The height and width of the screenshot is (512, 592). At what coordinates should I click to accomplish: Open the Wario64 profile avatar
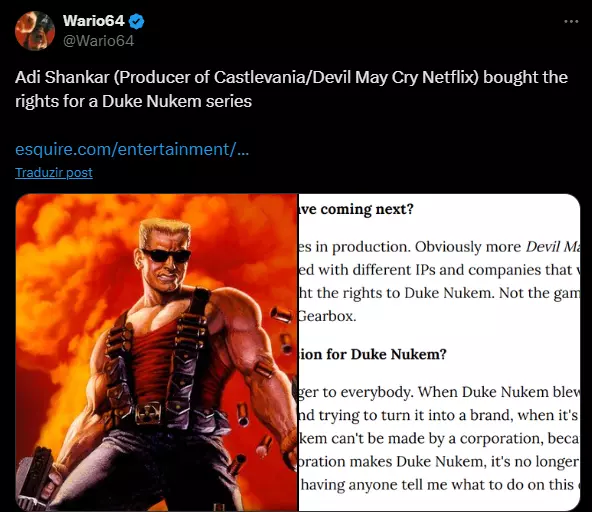coord(35,31)
